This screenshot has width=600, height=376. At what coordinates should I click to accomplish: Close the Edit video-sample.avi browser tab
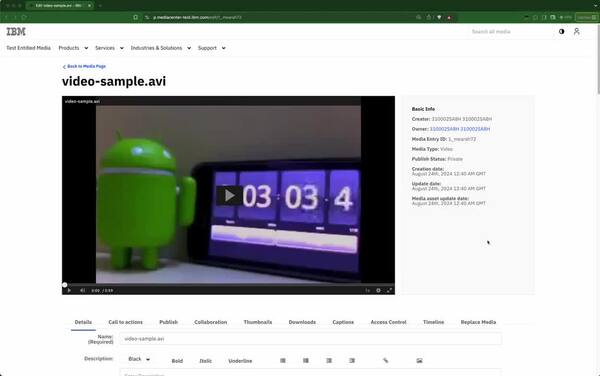click(x=89, y=5)
